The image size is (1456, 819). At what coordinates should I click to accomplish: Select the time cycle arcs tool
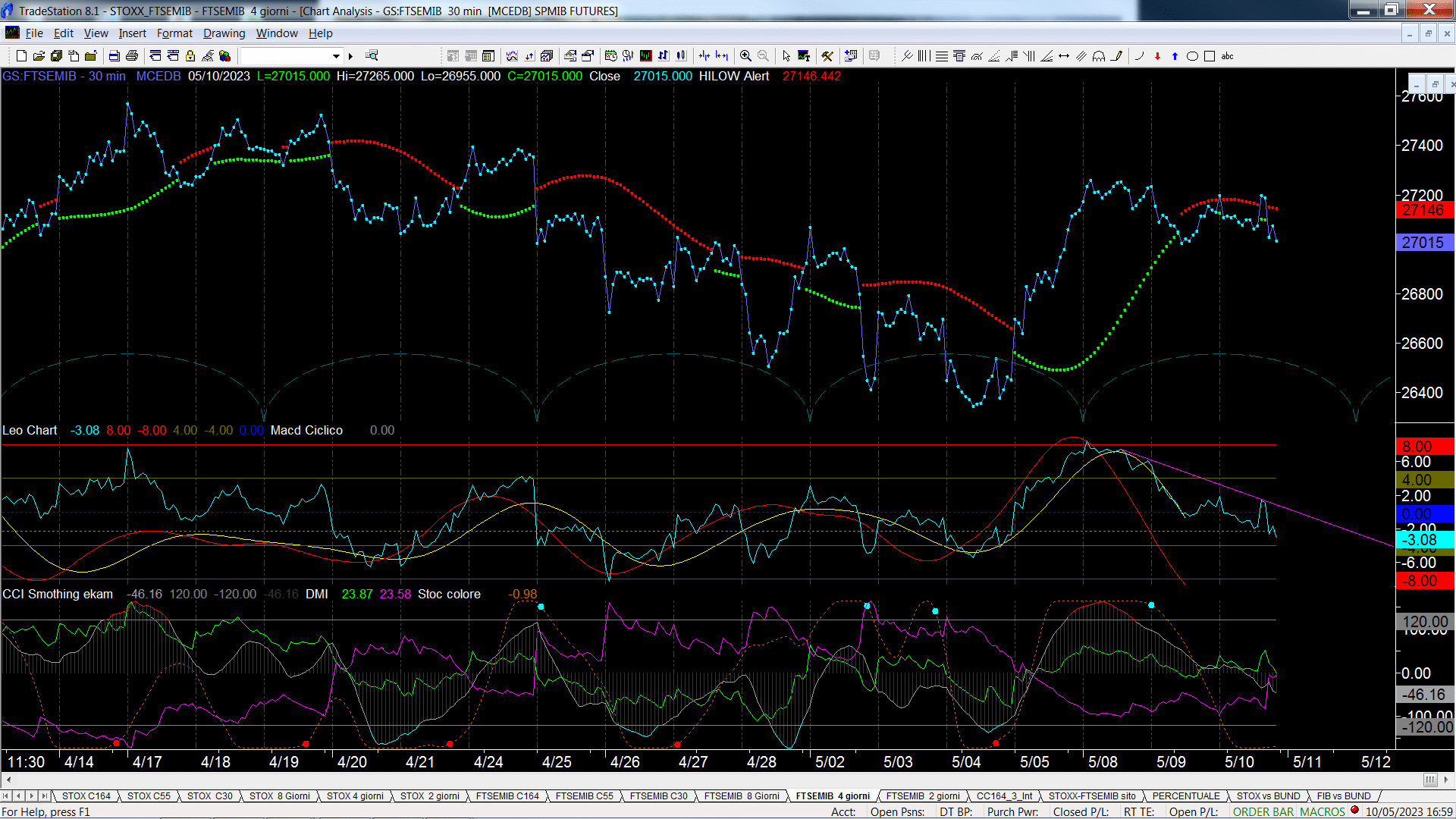1099,56
